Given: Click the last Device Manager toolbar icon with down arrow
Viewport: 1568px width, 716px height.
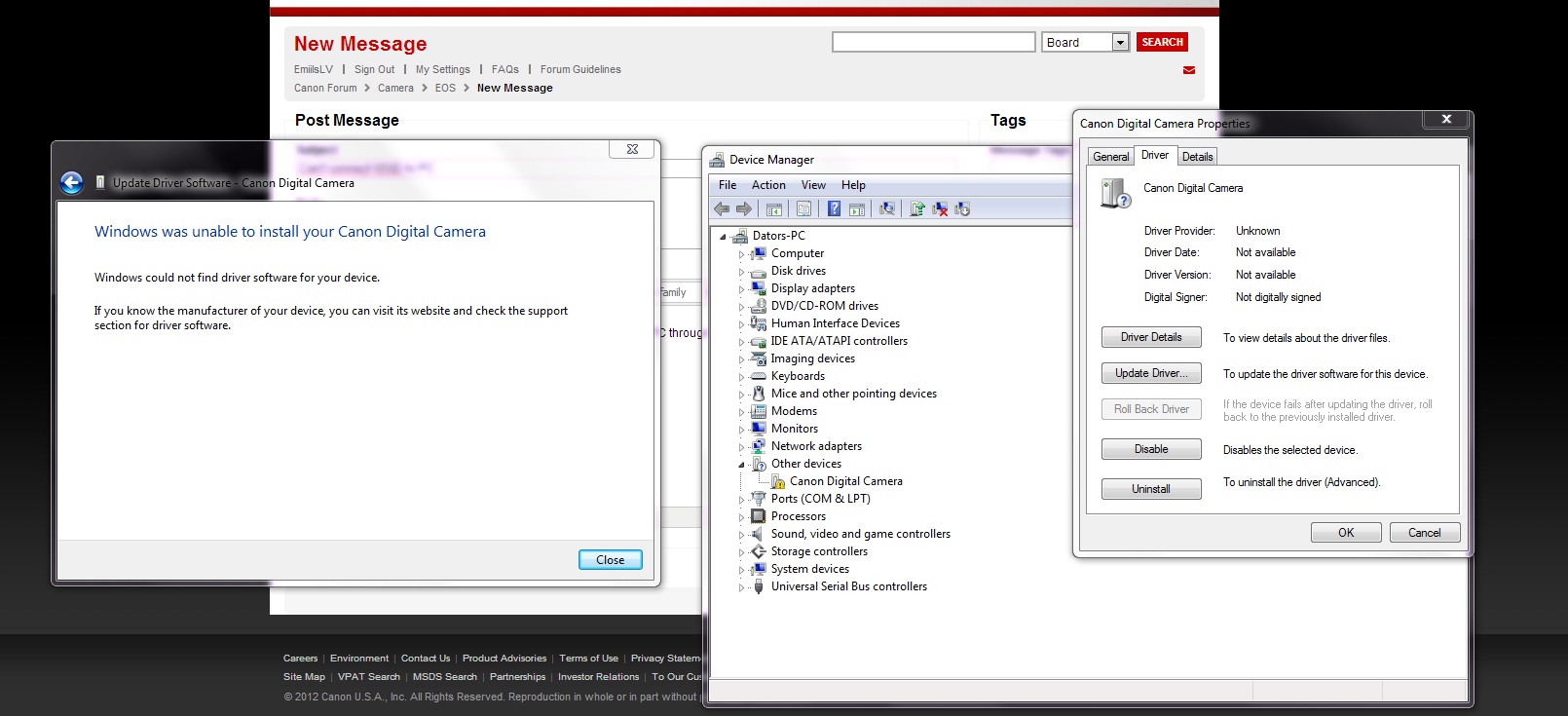Looking at the screenshot, I should click(962, 208).
